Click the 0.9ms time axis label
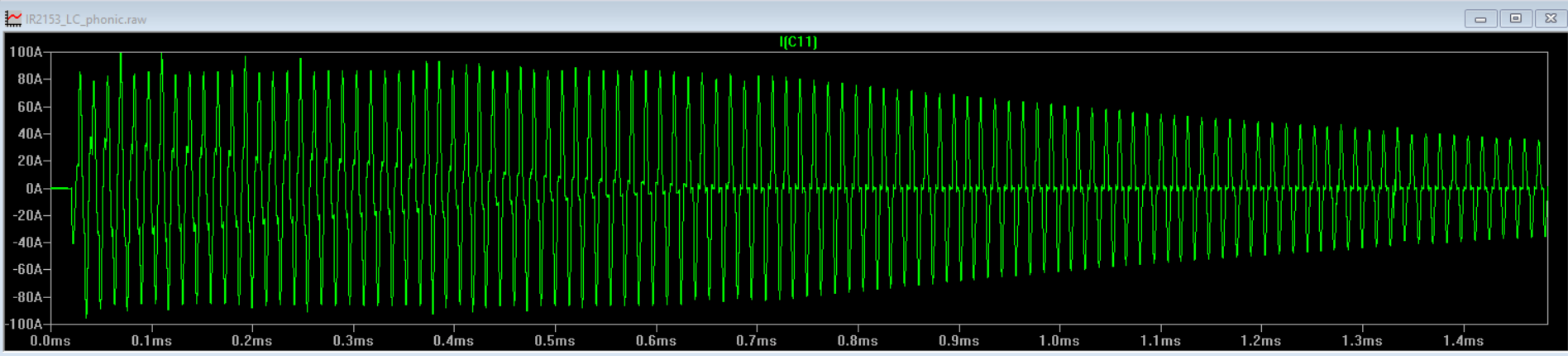 [958, 341]
